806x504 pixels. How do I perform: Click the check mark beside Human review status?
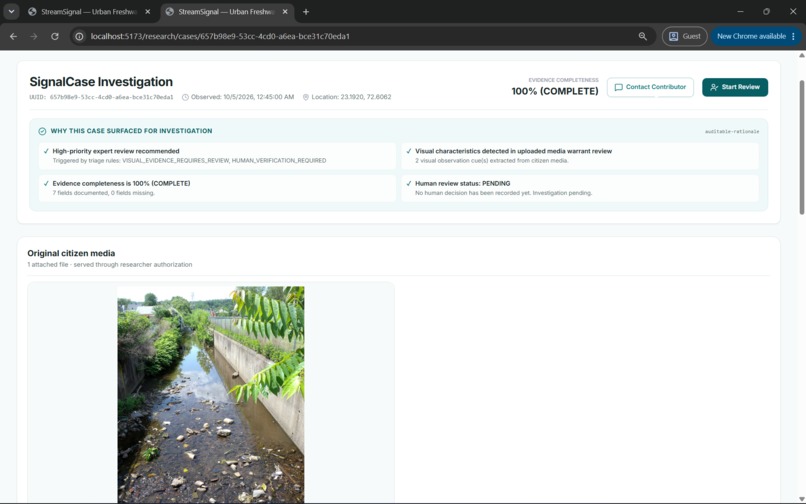pos(409,184)
